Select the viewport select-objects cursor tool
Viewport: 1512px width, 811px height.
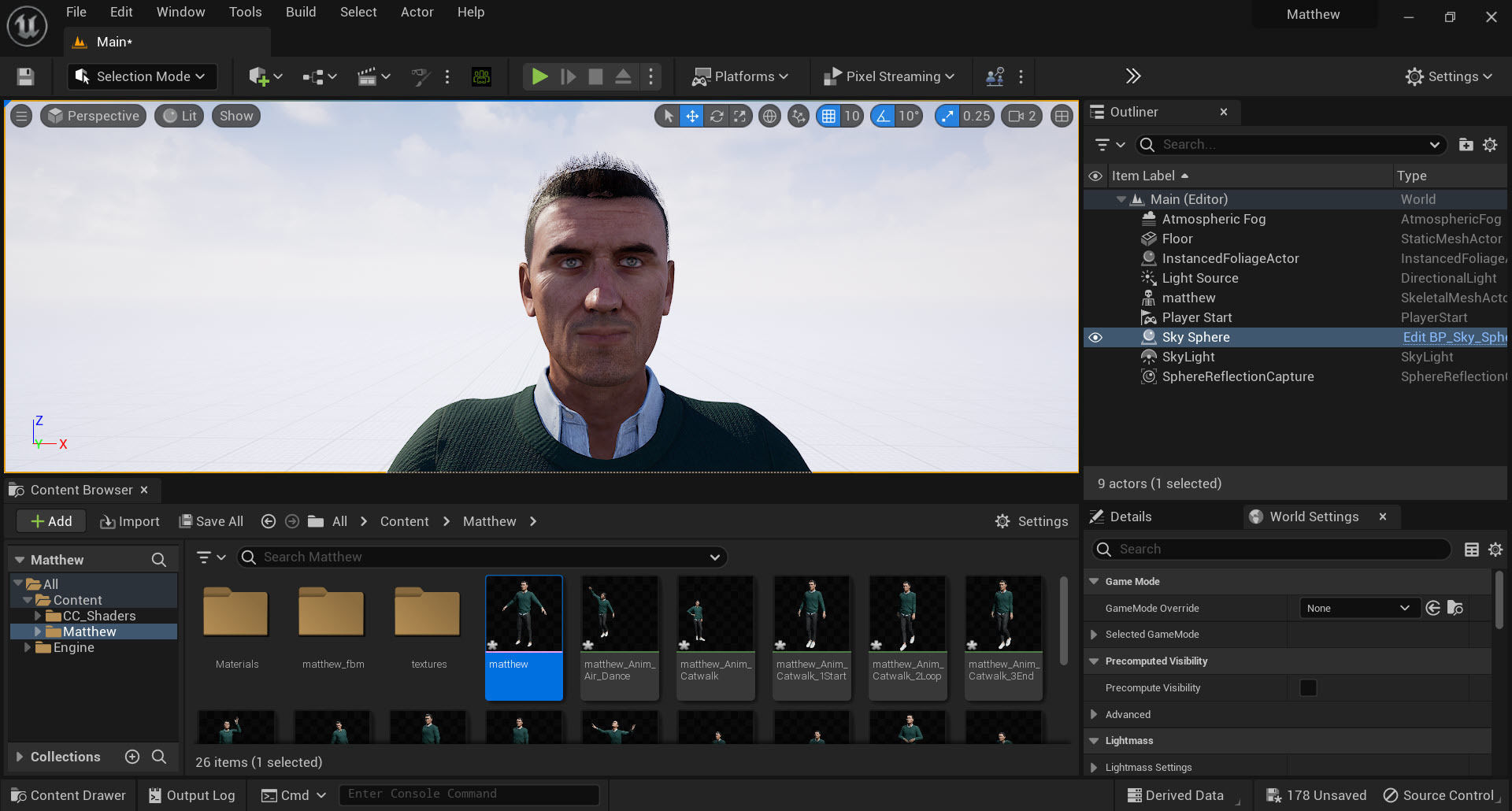[668, 117]
